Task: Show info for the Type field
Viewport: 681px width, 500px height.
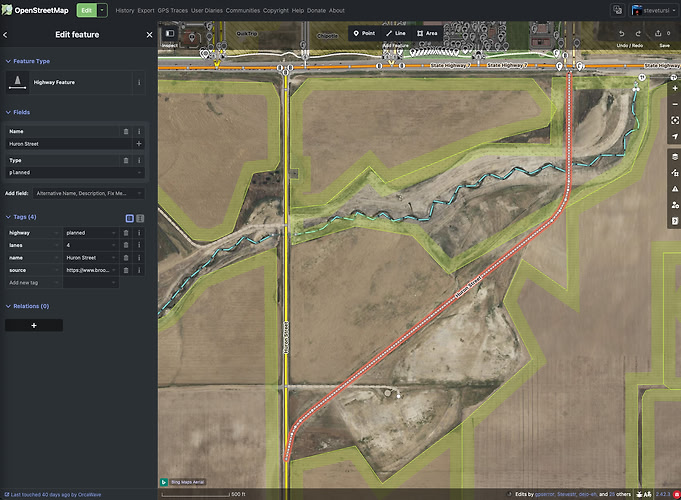Action: (x=139, y=160)
